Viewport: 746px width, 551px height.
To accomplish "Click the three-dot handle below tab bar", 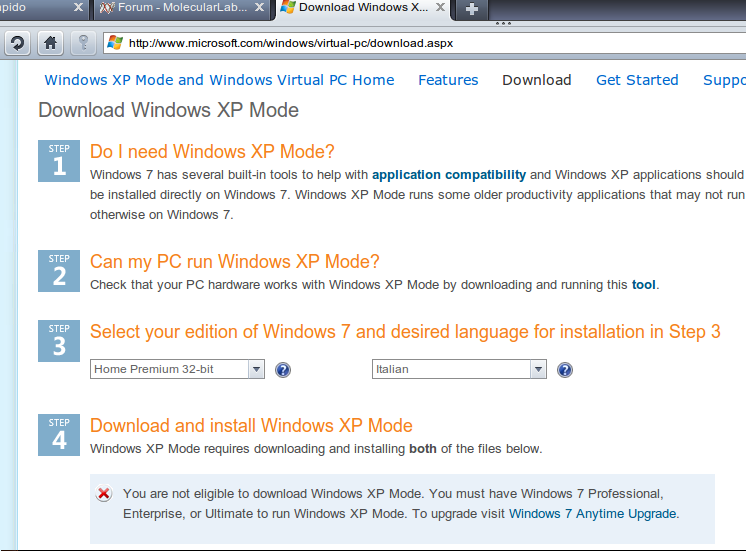I will click(x=503, y=23).
